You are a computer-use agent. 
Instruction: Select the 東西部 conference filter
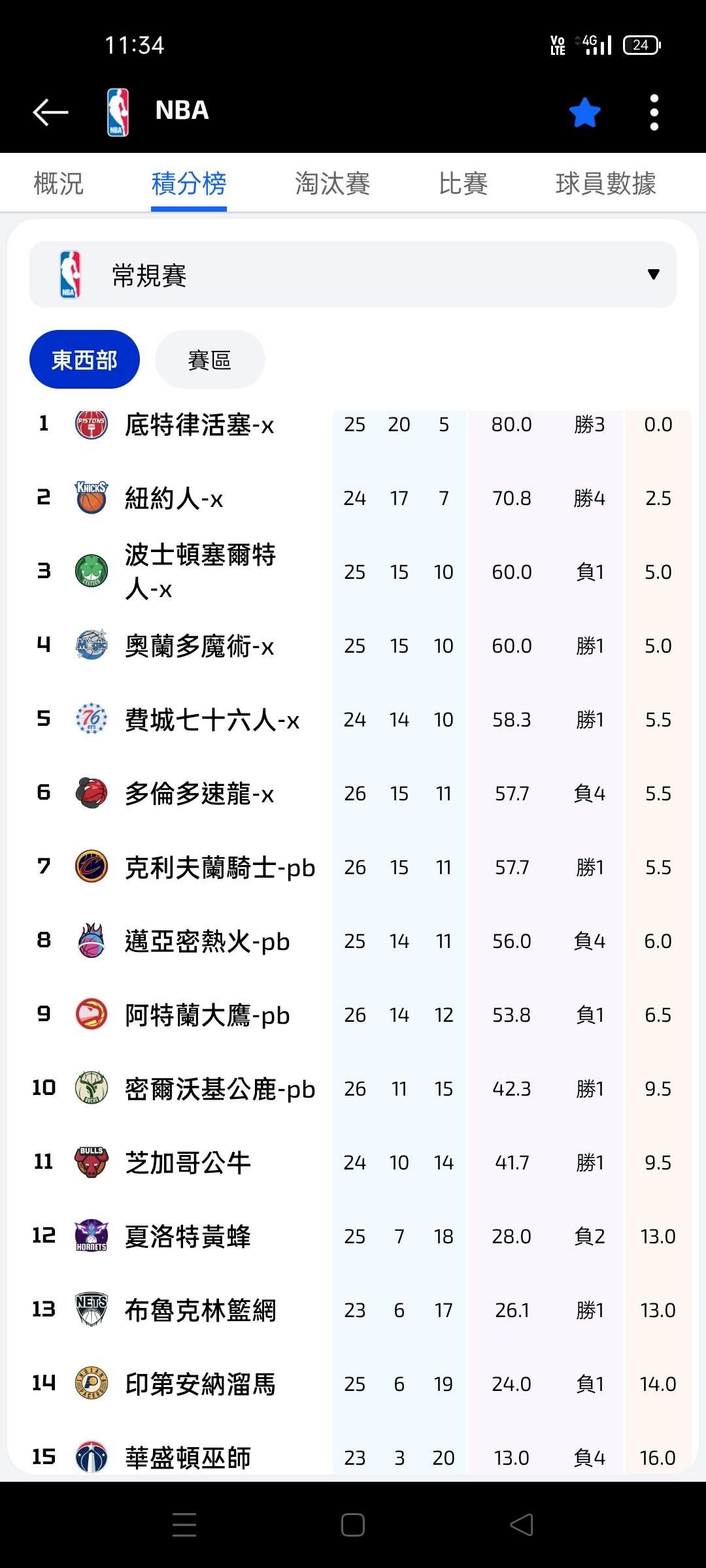pyautogui.click(x=84, y=359)
